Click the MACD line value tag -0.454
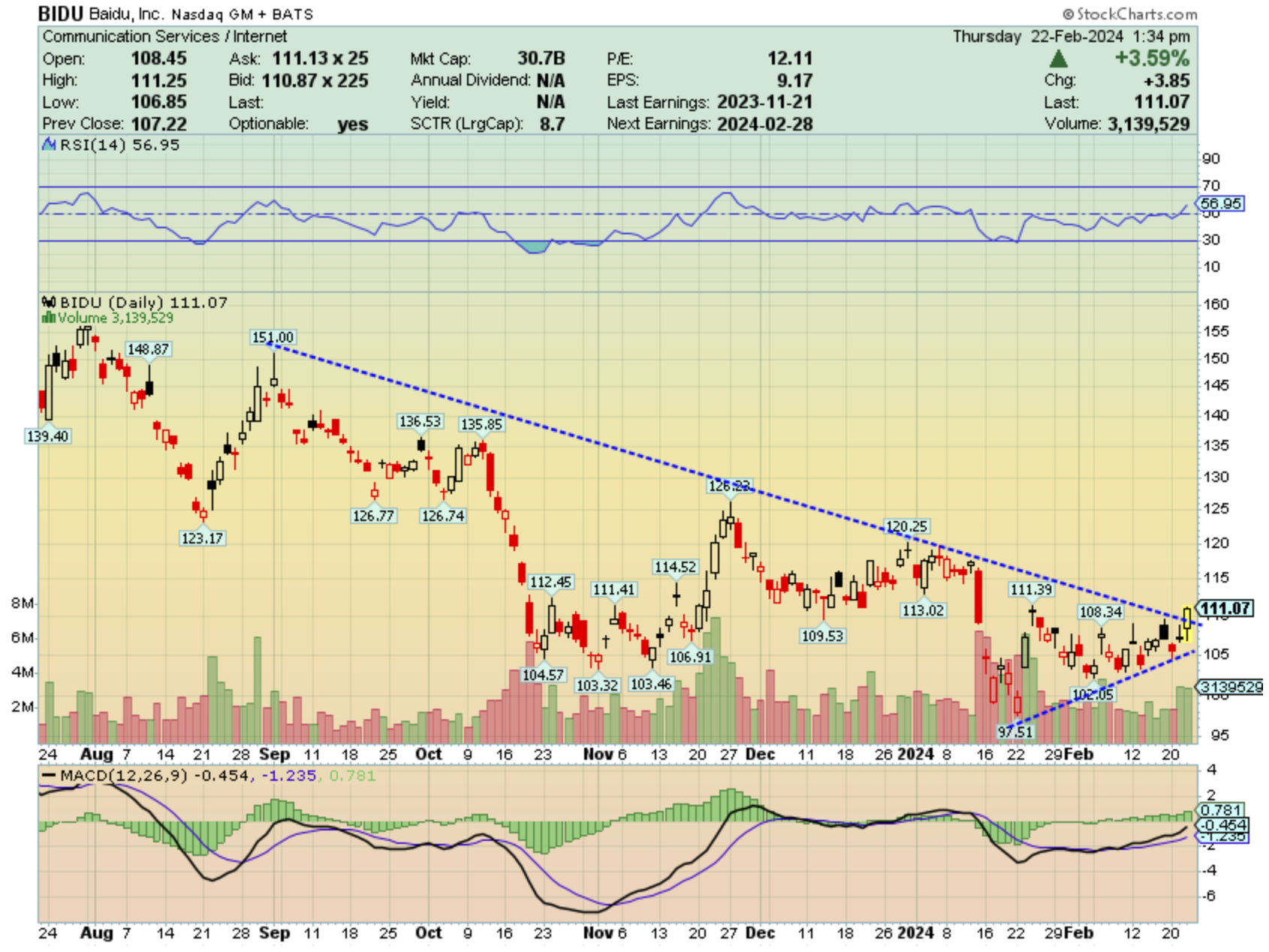 pos(1222,824)
